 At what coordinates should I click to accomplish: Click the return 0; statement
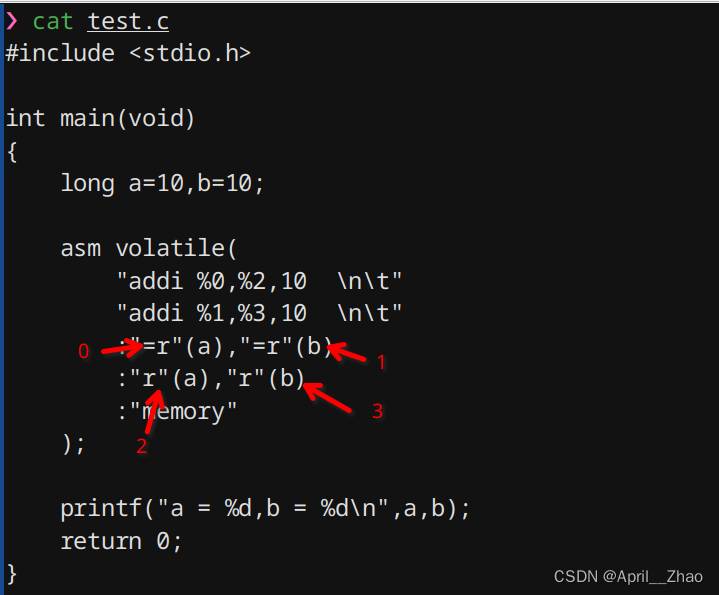(x=121, y=541)
